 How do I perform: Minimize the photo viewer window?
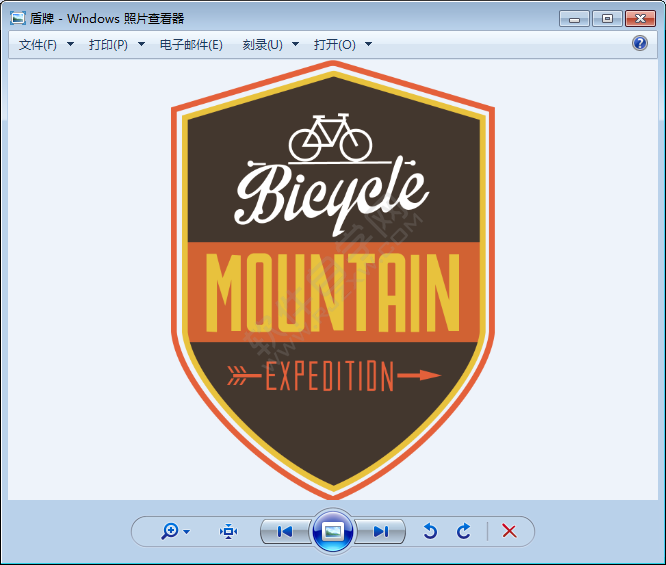tap(574, 18)
